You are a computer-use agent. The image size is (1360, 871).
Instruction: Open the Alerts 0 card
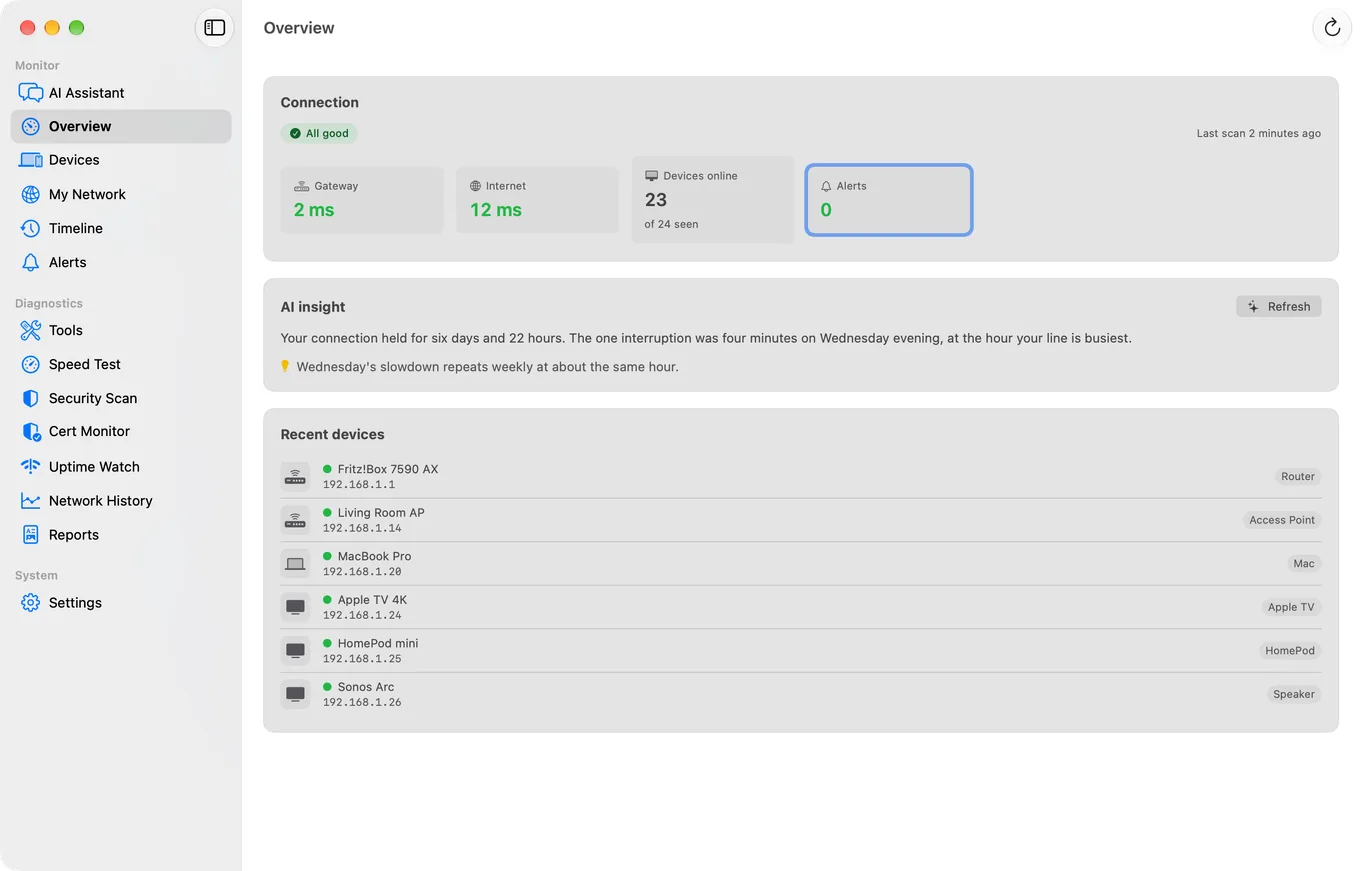pyautogui.click(x=889, y=200)
